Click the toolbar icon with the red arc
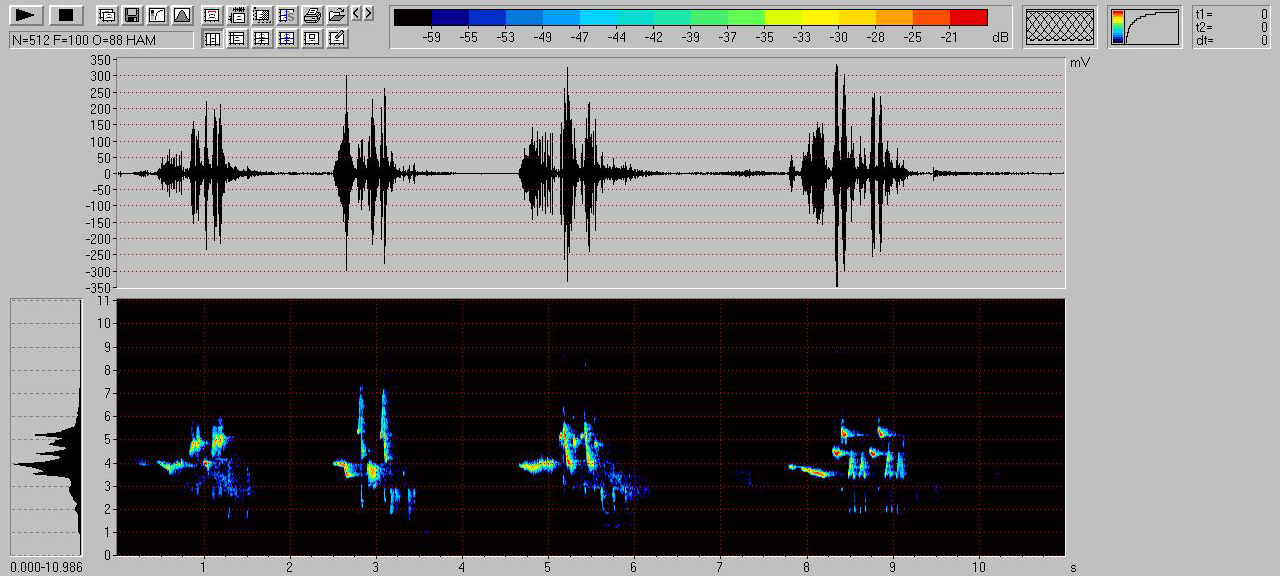Screen dimensions: 1280x576 tap(212, 15)
